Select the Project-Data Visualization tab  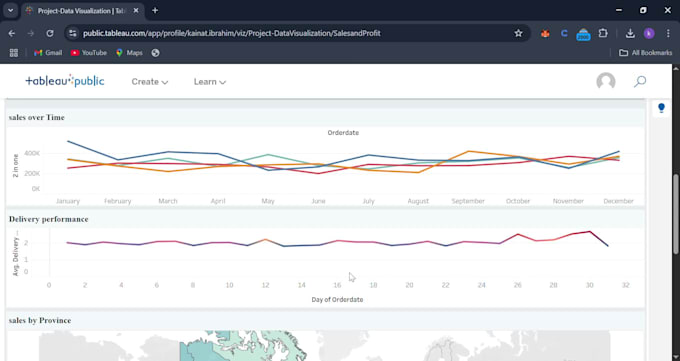click(x=82, y=10)
